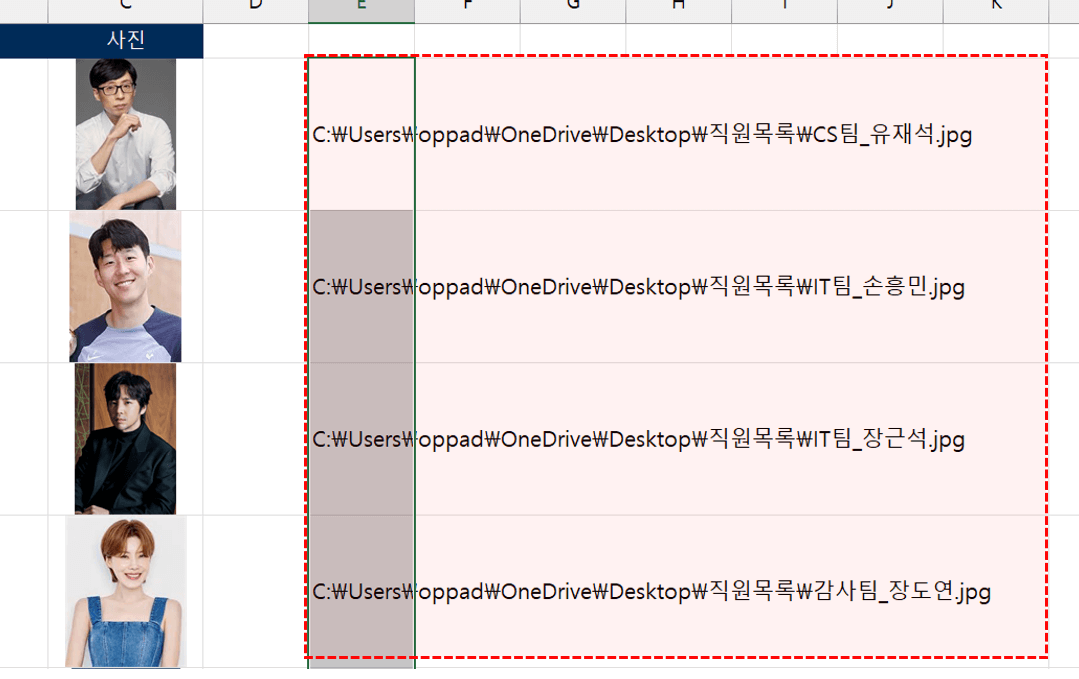Click the photo of man wearing glasses

125,134
